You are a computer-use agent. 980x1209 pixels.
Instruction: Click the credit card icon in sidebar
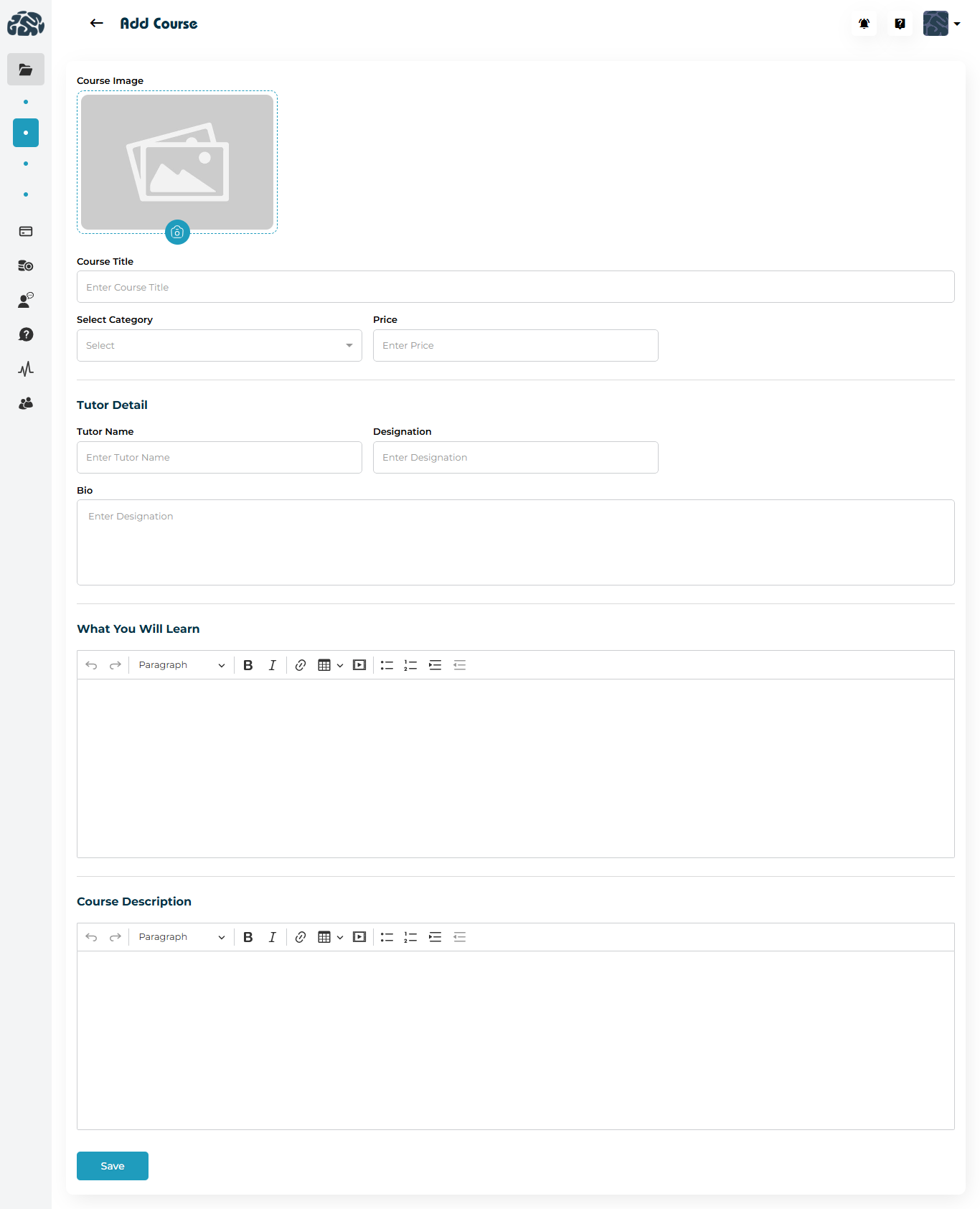click(26, 231)
